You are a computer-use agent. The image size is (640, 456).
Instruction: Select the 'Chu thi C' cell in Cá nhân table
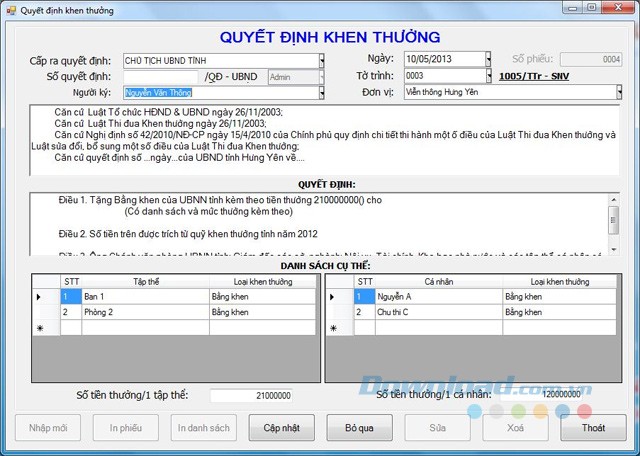pos(439,312)
